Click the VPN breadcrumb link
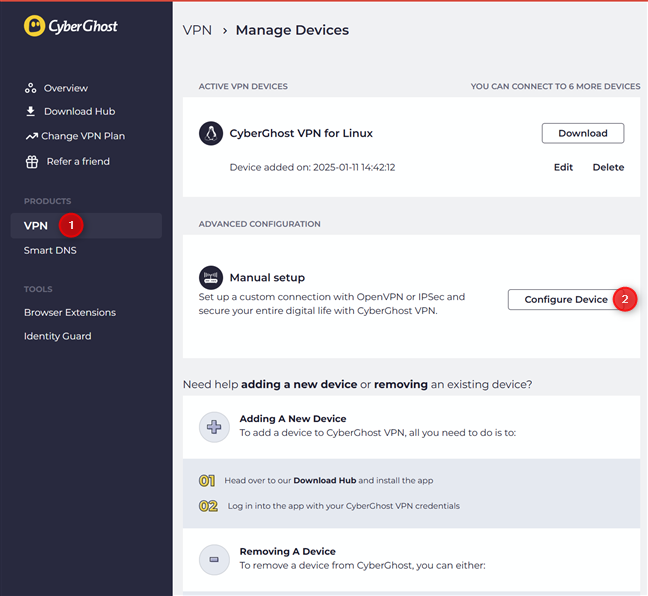The width and height of the screenshot is (648, 596). (197, 30)
